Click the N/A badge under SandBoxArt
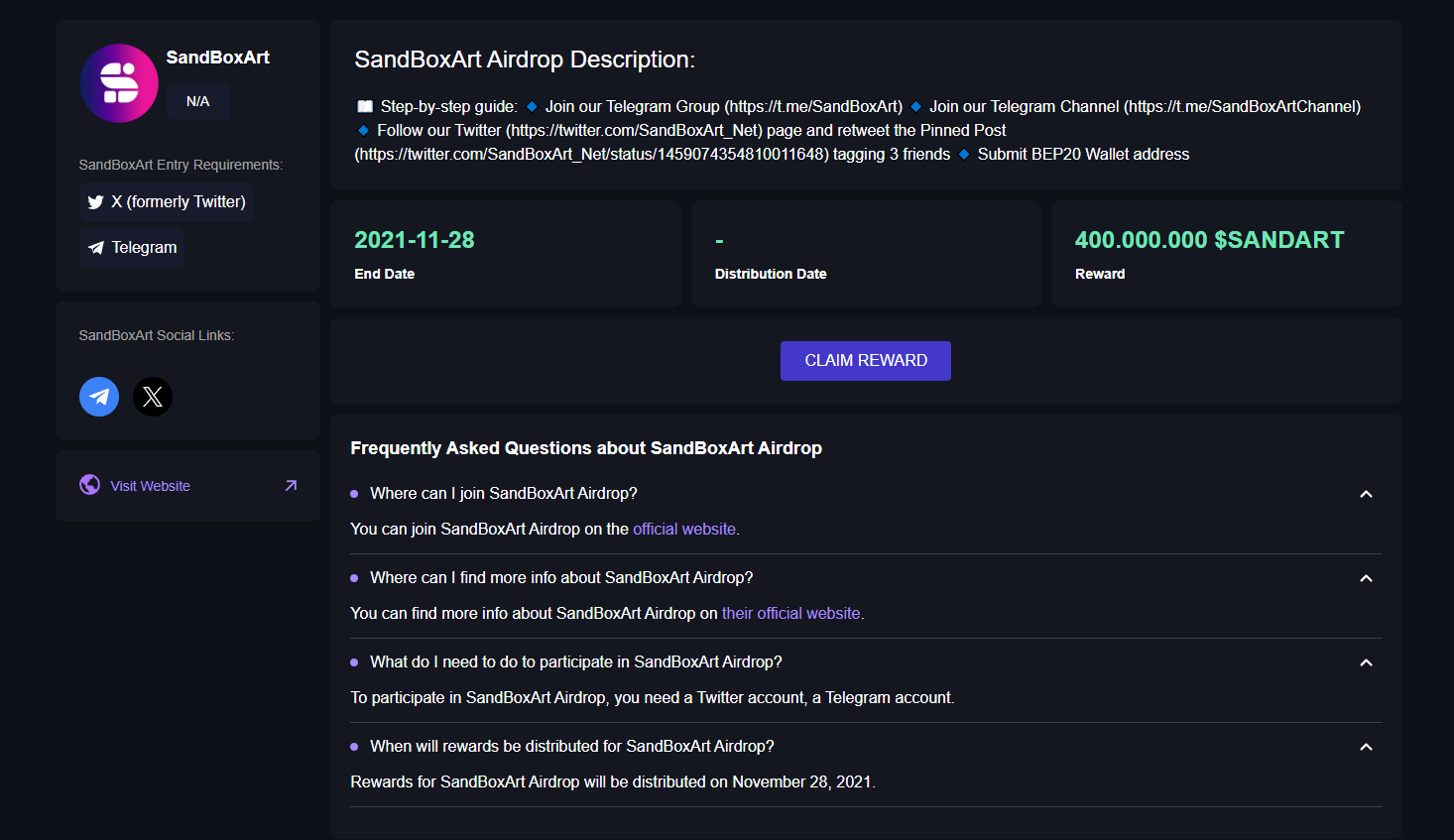 click(198, 101)
